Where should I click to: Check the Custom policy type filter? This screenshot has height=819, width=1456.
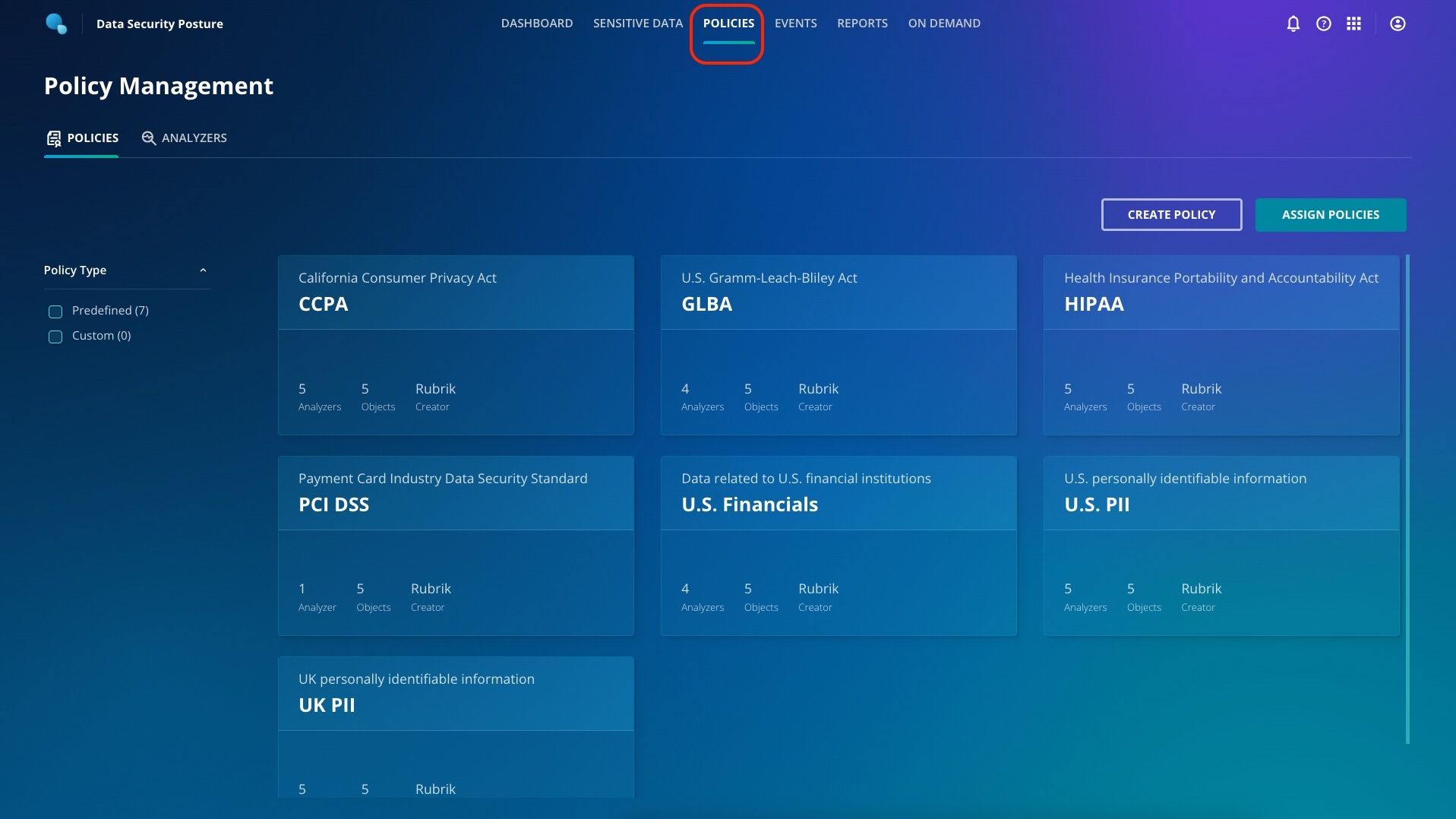[x=55, y=337]
